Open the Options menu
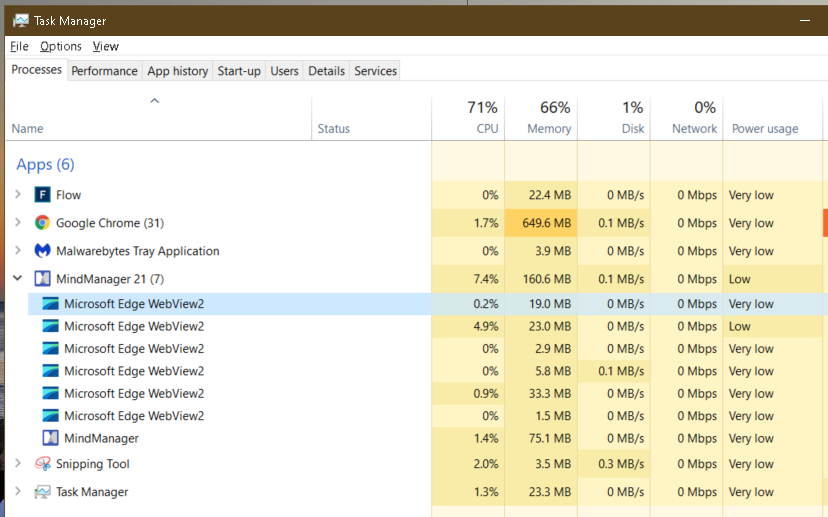The width and height of the screenshot is (828, 517). [61, 46]
